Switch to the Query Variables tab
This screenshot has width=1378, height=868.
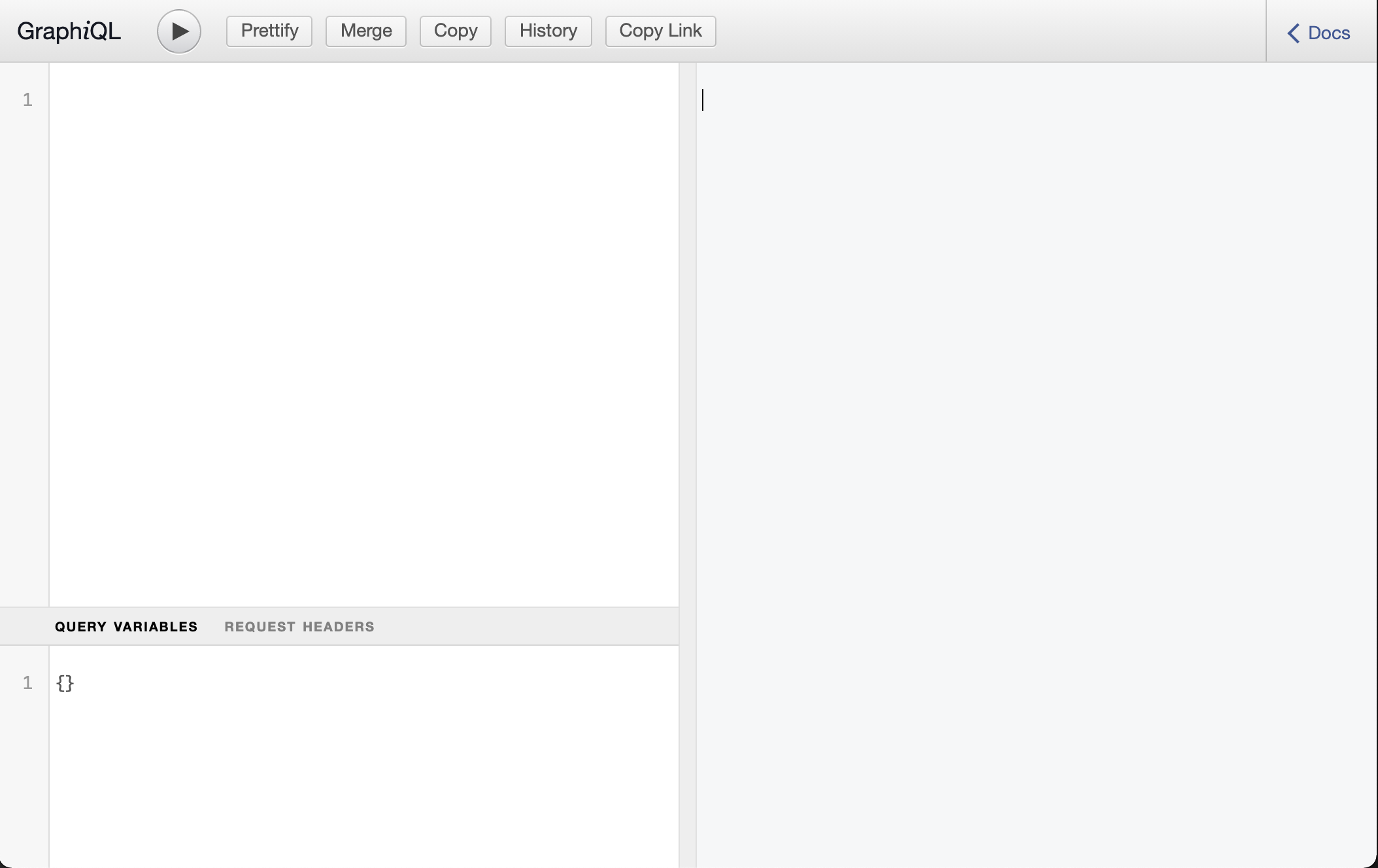pos(126,627)
